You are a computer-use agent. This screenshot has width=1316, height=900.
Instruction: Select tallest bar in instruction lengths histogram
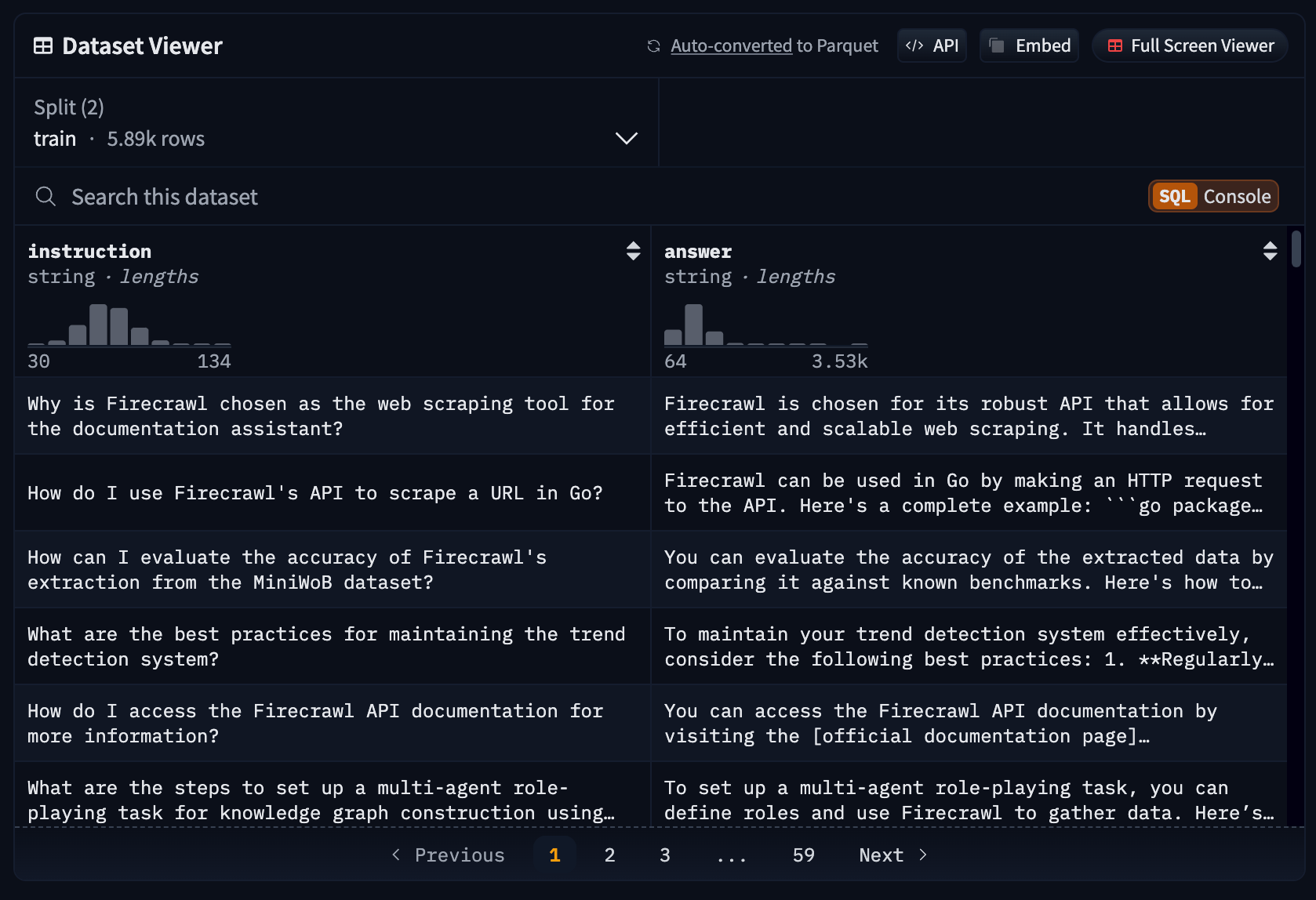pos(98,325)
